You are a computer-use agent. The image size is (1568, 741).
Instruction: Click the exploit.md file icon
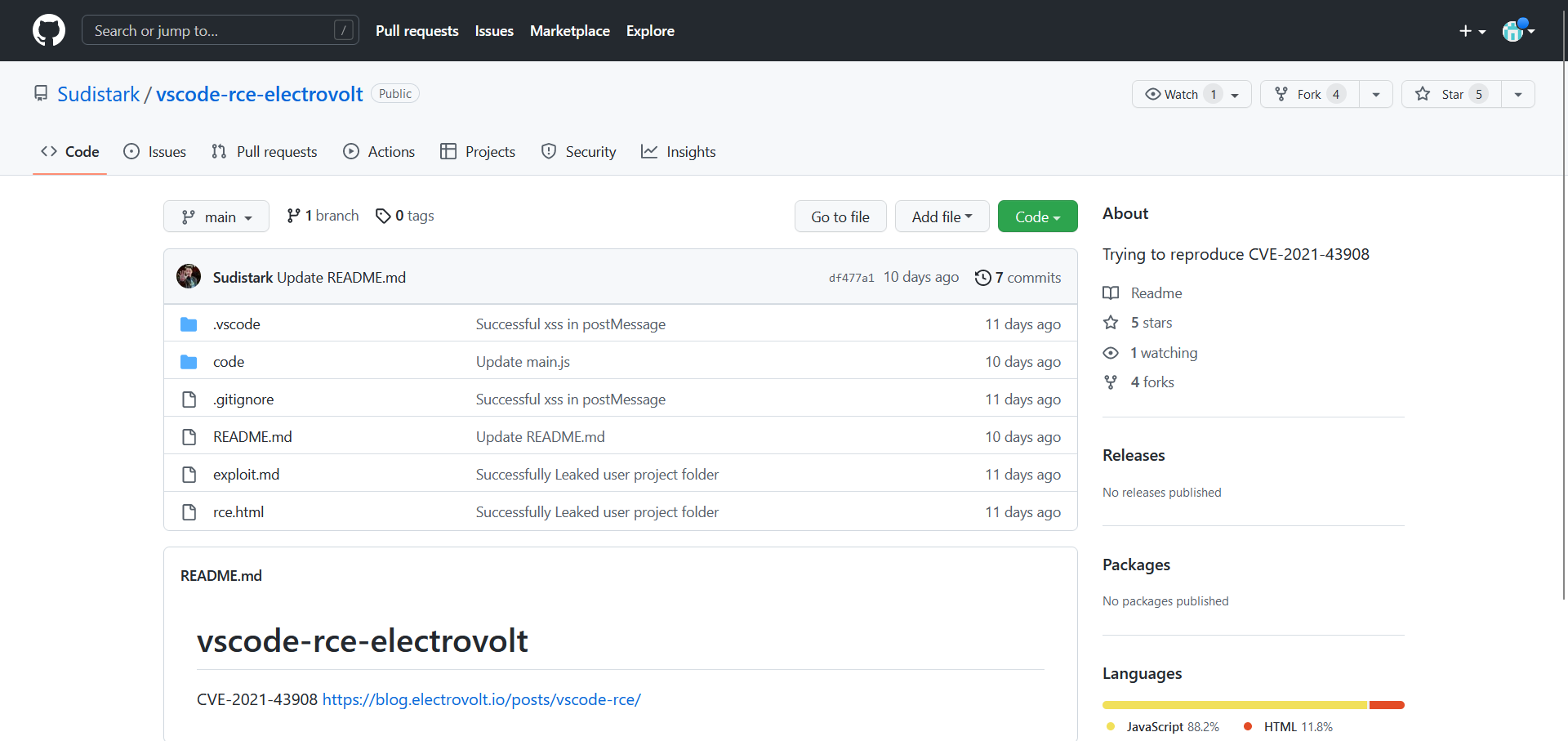[189, 475]
